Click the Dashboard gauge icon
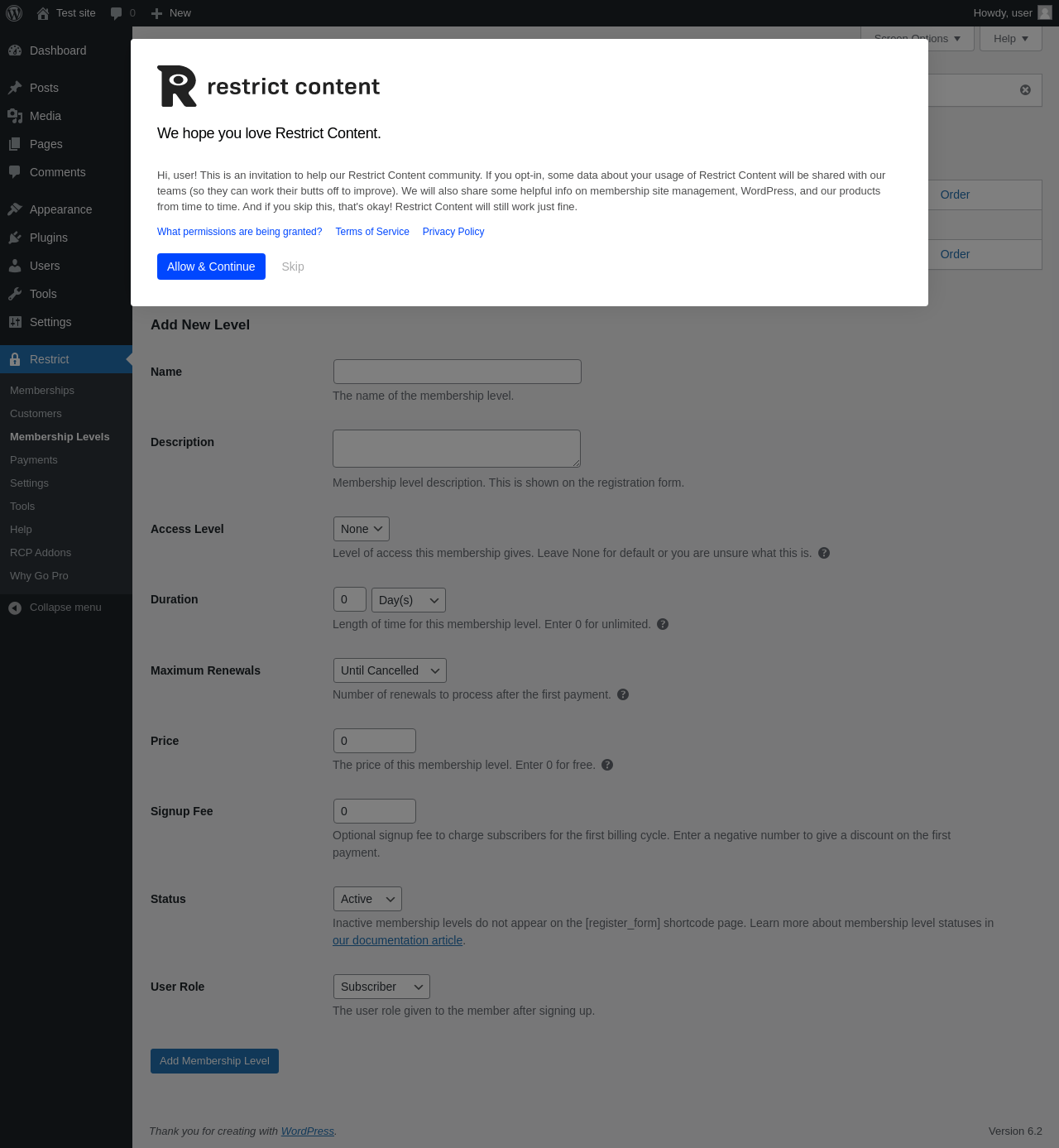Screen dimensions: 1059x1148 coord(15,50)
